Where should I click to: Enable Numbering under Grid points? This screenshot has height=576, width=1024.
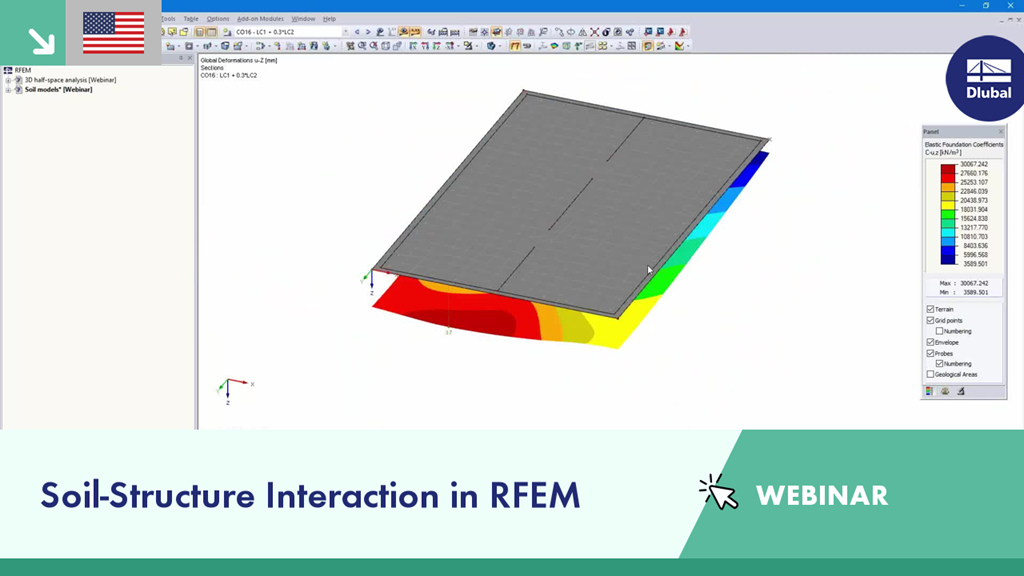(x=939, y=331)
